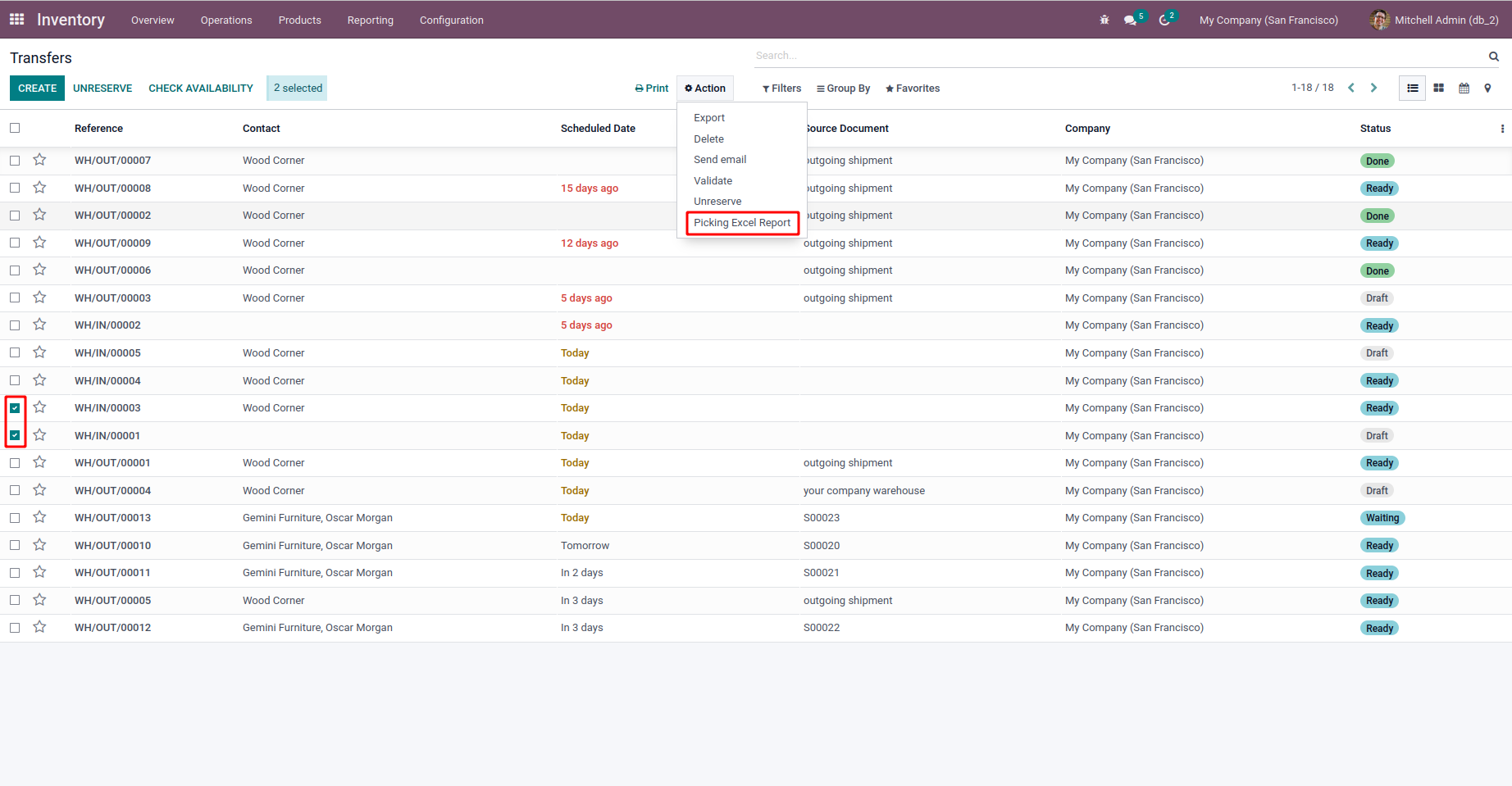Uncheck the WH/IN/00003 row checkbox

(x=15, y=408)
